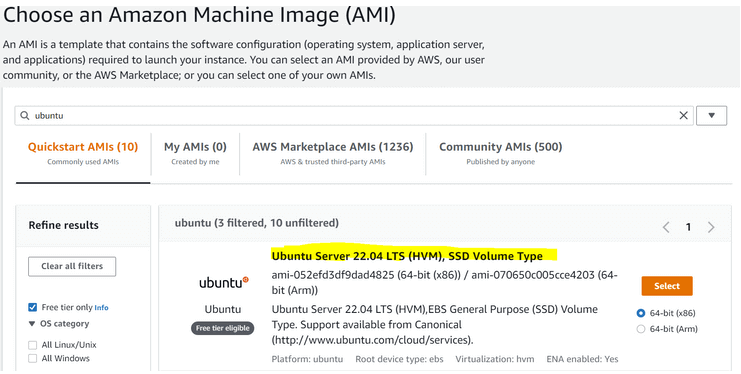Click the Ubuntu logo
The height and width of the screenshot is (374, 741).
coord(224,283)
